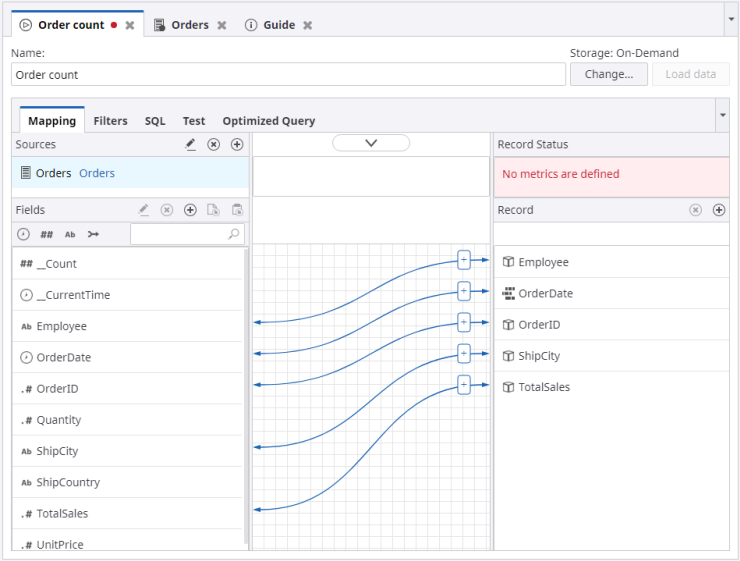The image size is (740, 561).
Task: Click the Change... storage button
Action: click(x=608, y=74)
